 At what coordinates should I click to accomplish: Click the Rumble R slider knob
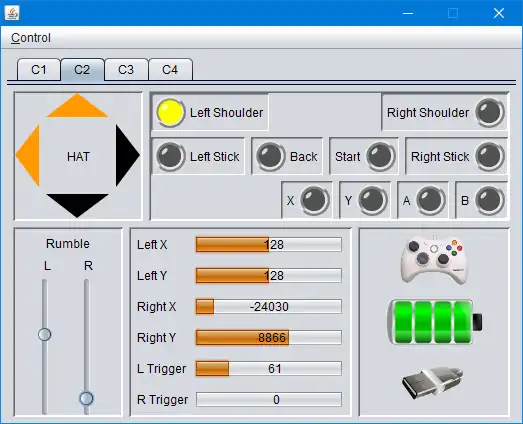(86, 398)
